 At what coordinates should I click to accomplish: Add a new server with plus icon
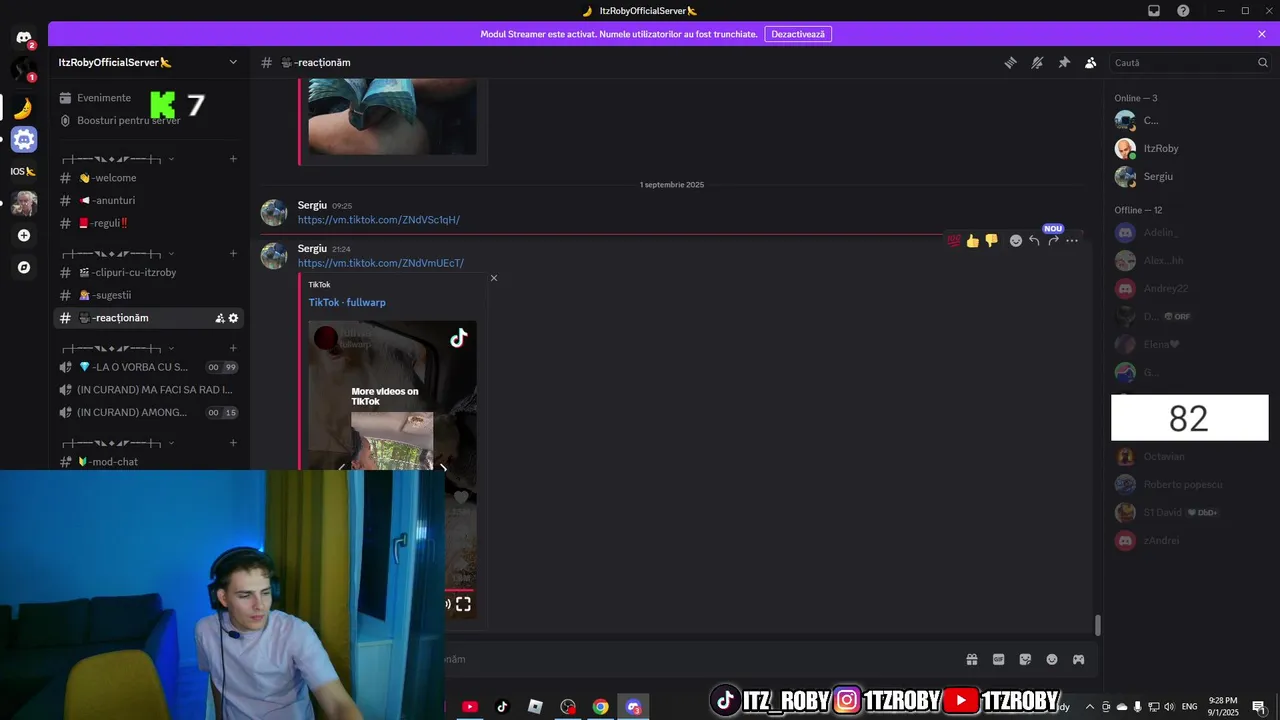(x=24, y=236)
